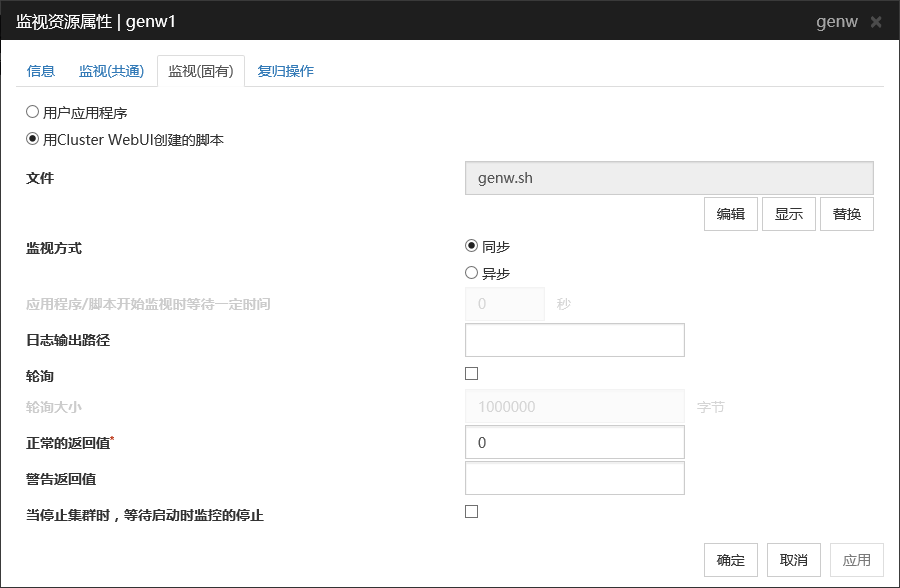
Task: Close the genw1 properties dialog
Action: pyautogui.click(x=876, y=22)
